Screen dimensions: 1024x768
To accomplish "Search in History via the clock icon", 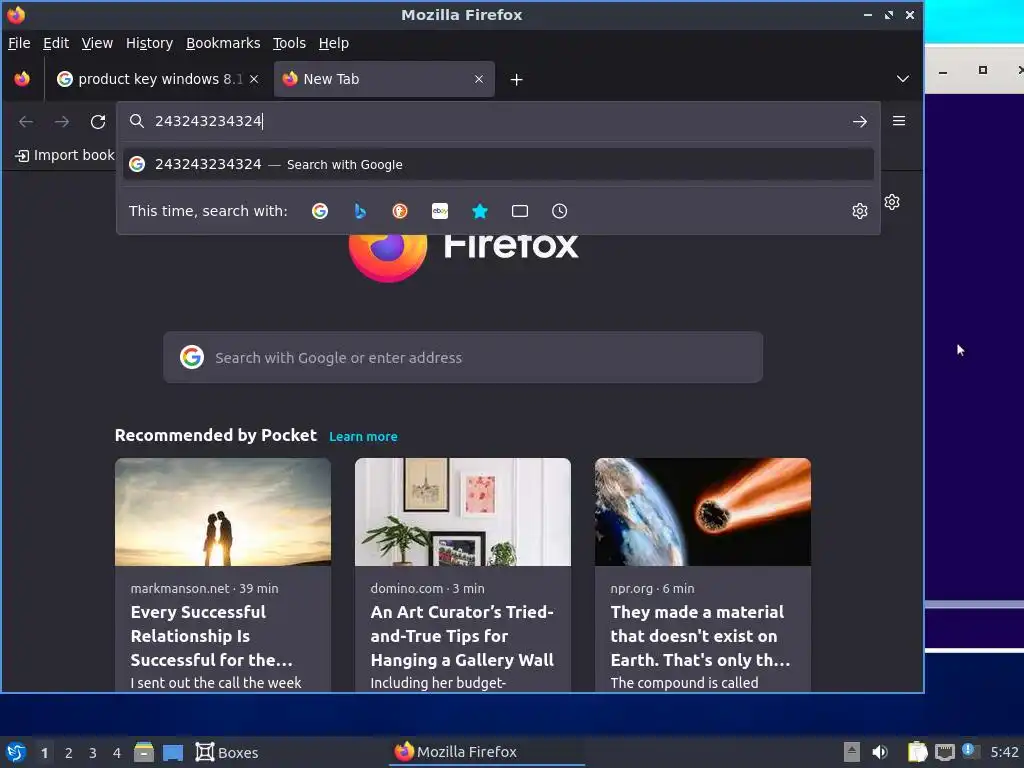I will 560,211.
